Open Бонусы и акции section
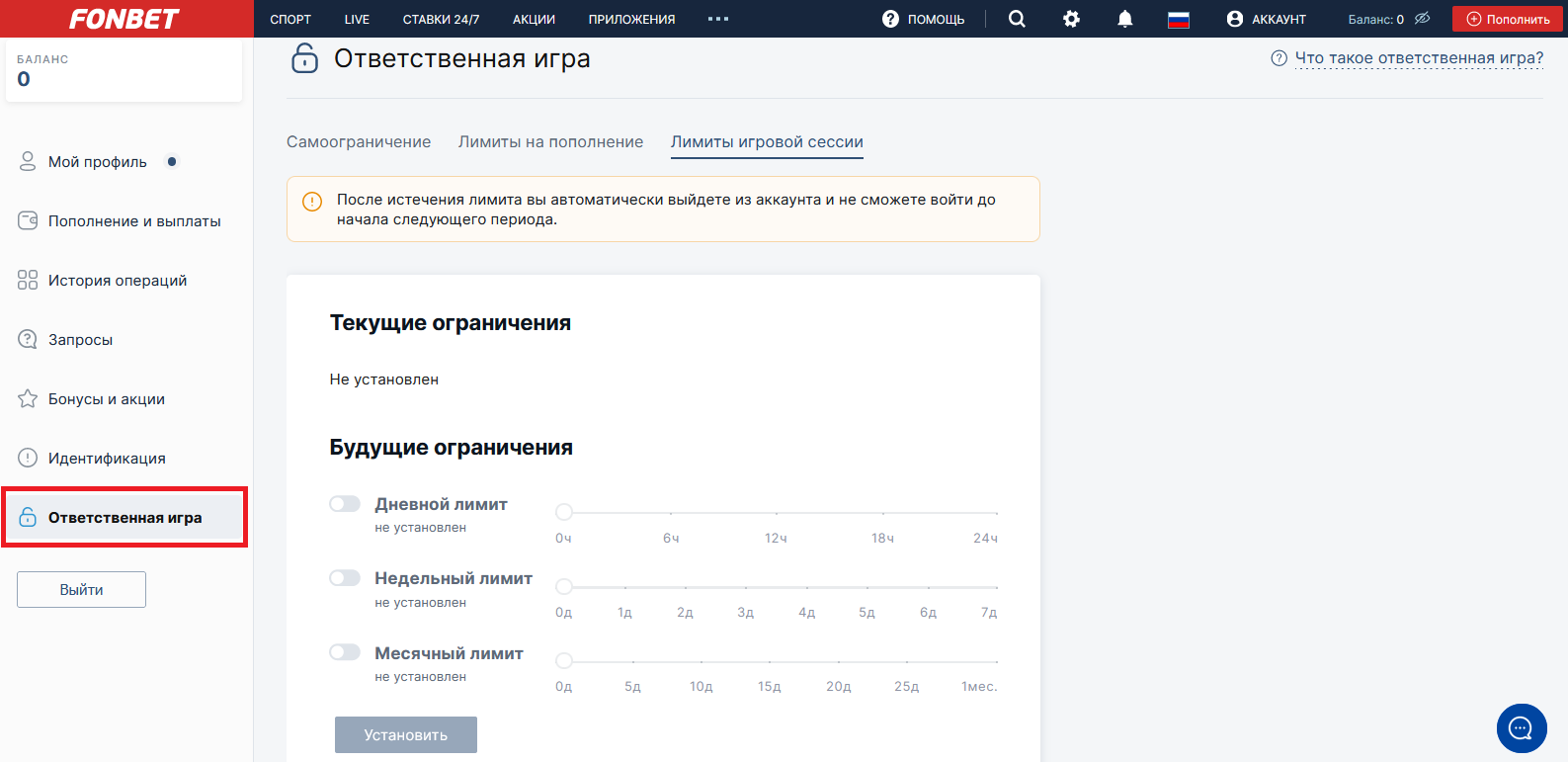 [107, 398]
